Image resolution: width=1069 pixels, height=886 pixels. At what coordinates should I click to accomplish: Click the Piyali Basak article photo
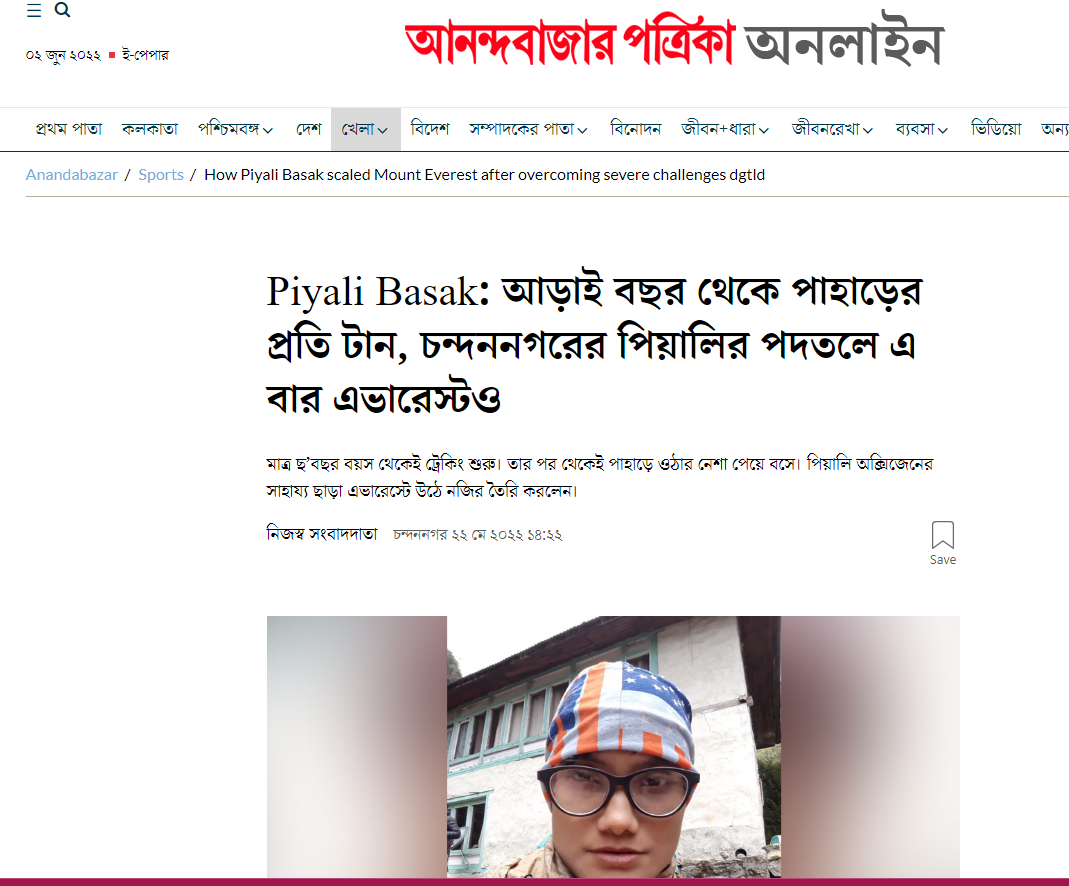pos(614,747)
